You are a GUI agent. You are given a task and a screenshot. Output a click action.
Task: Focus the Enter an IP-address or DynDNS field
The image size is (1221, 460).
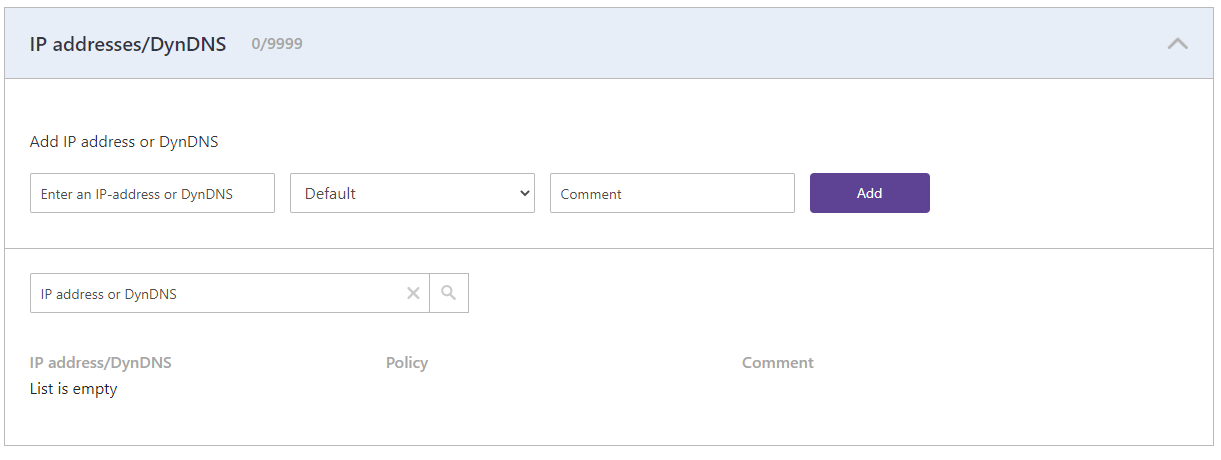pos(152,193)
